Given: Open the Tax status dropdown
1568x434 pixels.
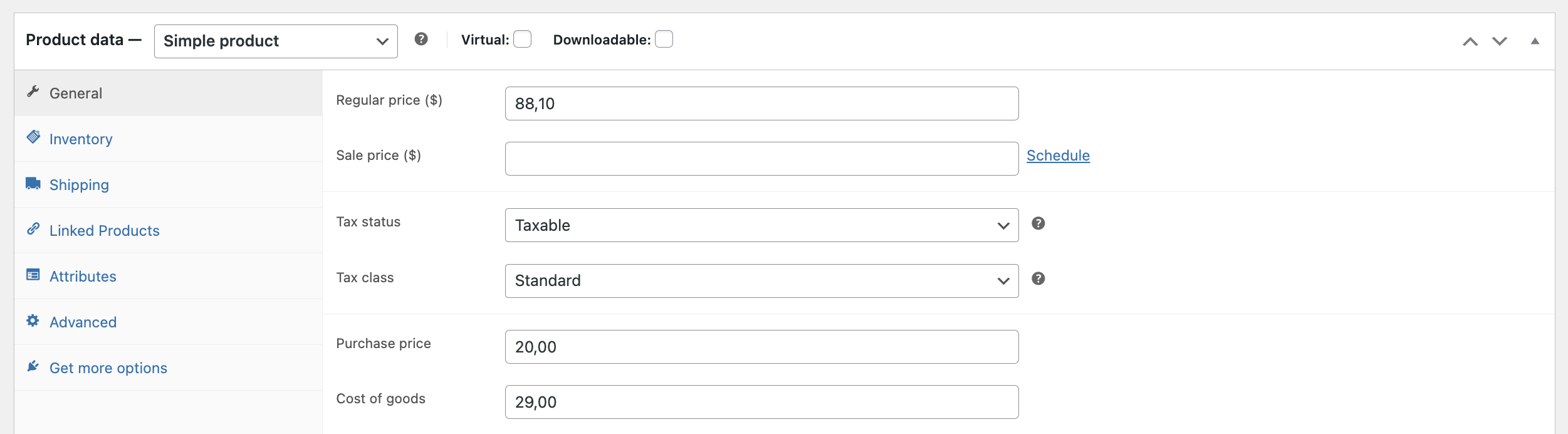Looking at the screenshot, I should click(761, 225).
